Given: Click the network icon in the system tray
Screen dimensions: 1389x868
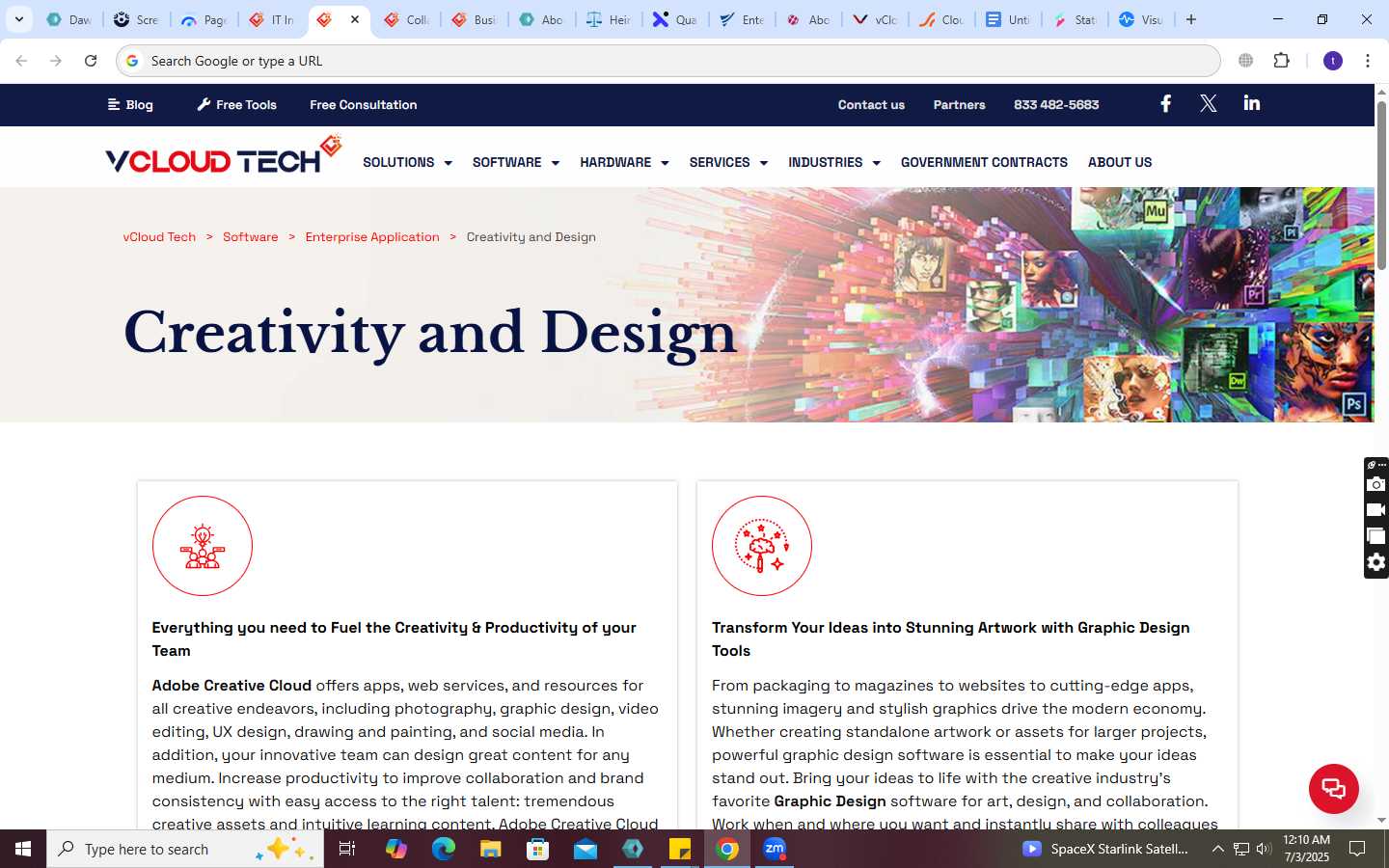Looking at the screenshot, I should 1241,849.
